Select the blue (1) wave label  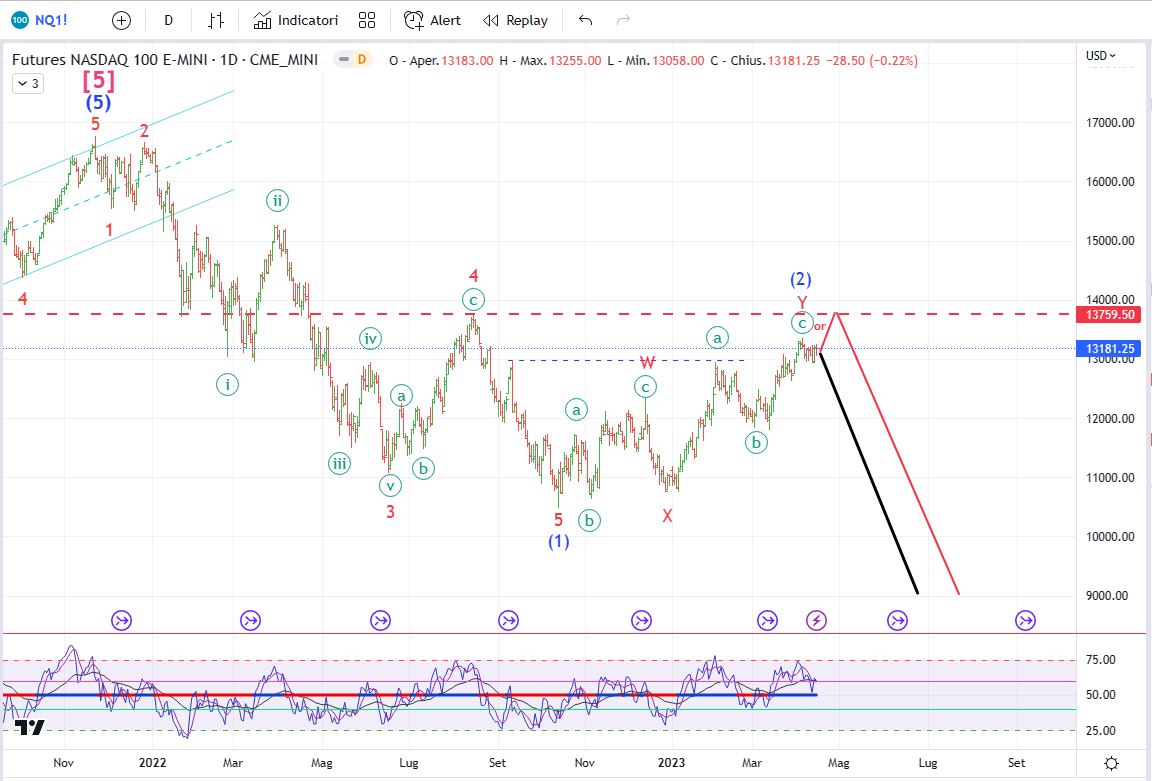558,541
